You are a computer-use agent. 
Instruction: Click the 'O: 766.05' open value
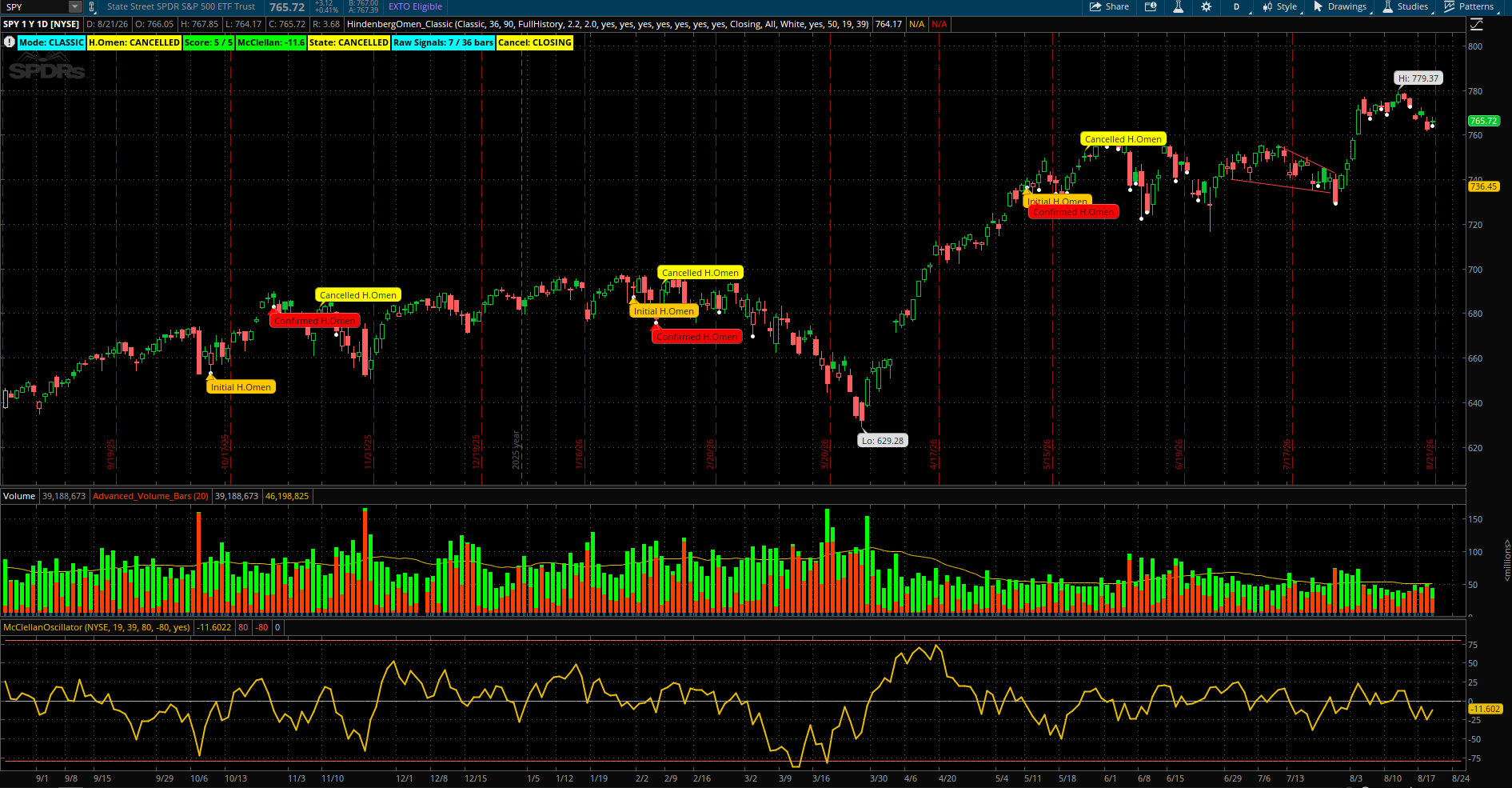click(154, 24)
